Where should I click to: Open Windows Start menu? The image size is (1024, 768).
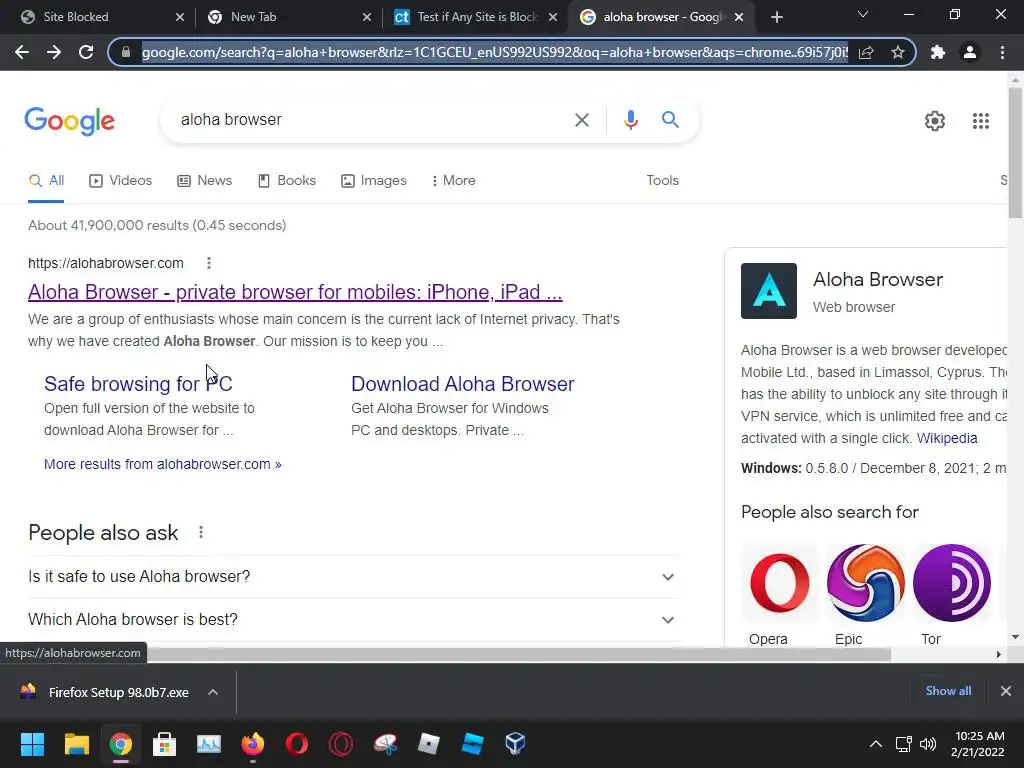[32, 744]
